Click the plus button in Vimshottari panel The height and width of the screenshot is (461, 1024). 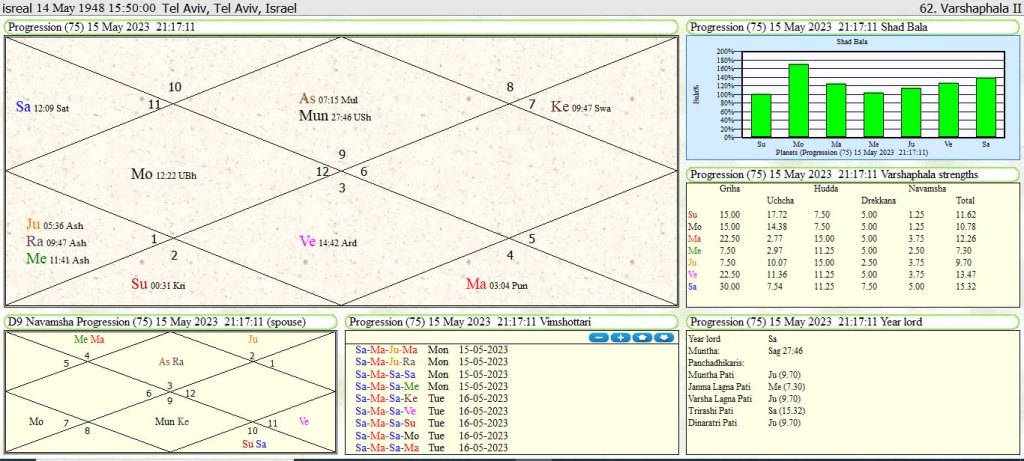coord(622,337)
